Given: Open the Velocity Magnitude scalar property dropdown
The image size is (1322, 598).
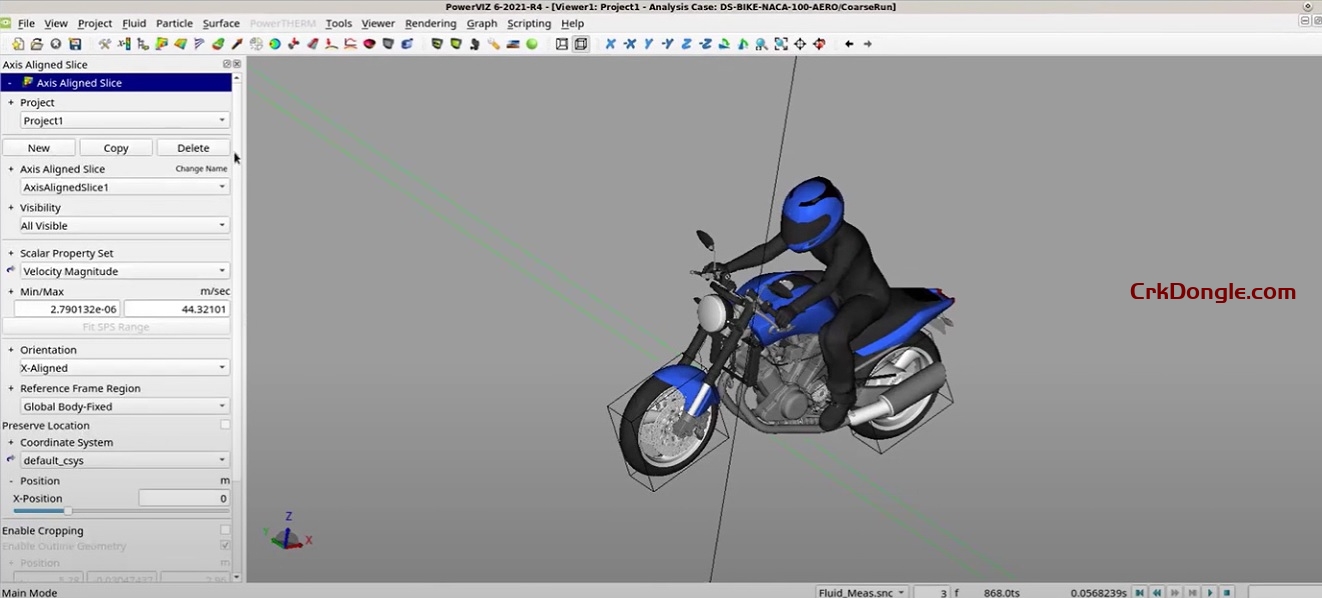Looking at the screenshot, I should point(123,270).
